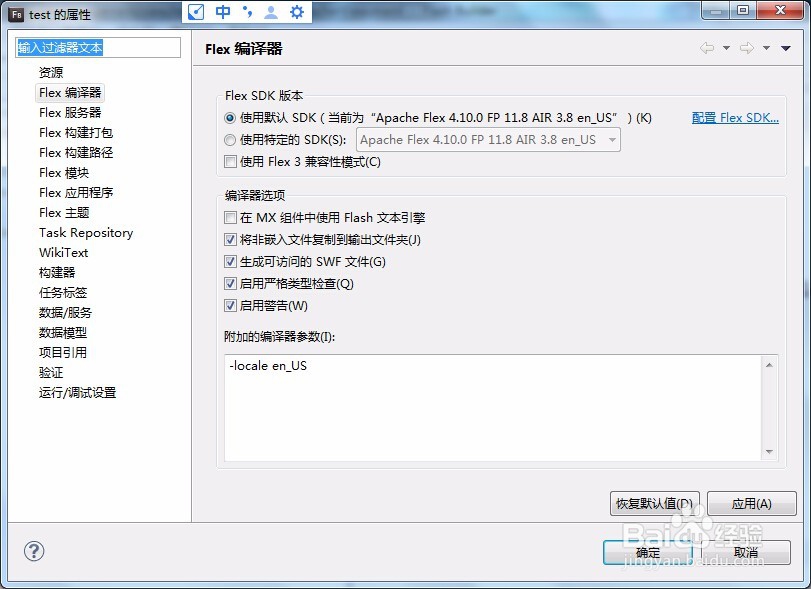Select 运行/调试设置 in the tree
Image resolution: width=811 pixels, height=589 pixels.
click(77, 393)
